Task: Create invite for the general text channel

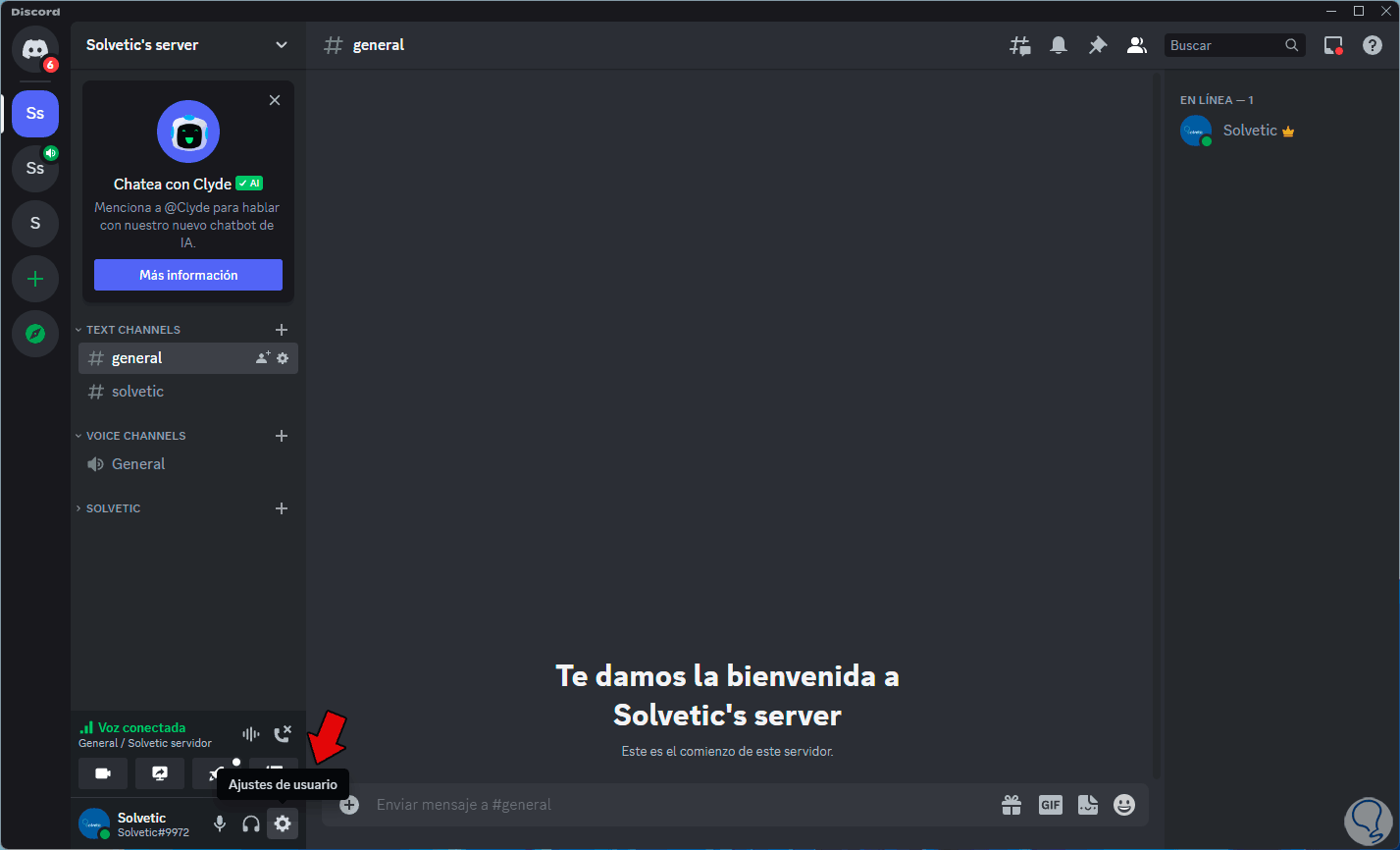Action: click(263, 358)
